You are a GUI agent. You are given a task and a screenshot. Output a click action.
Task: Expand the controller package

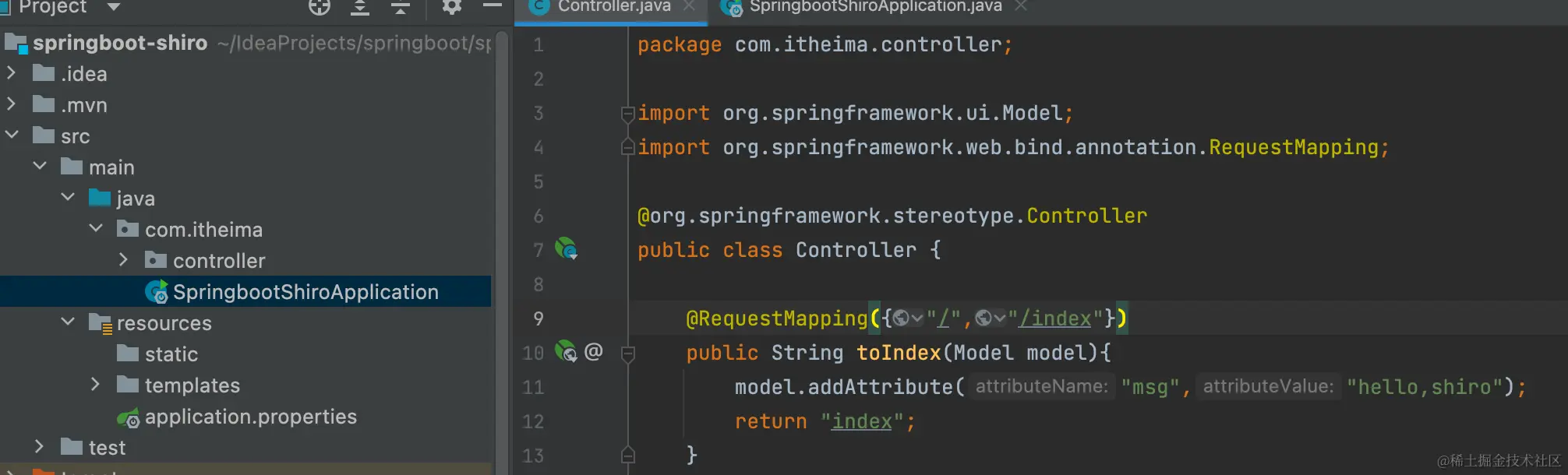[124, 260]
